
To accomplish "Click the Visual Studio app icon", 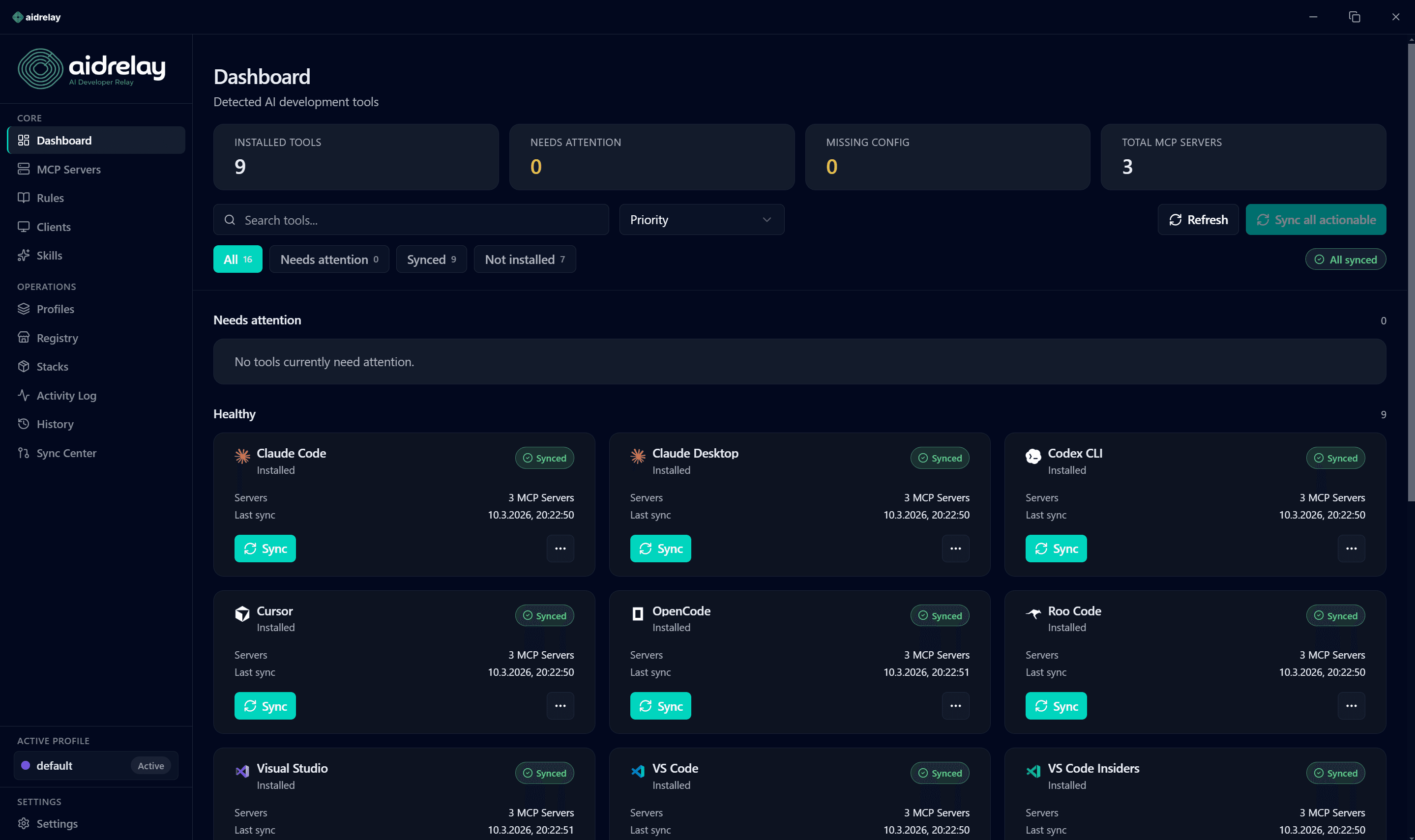I will click(x=242, y=771).
